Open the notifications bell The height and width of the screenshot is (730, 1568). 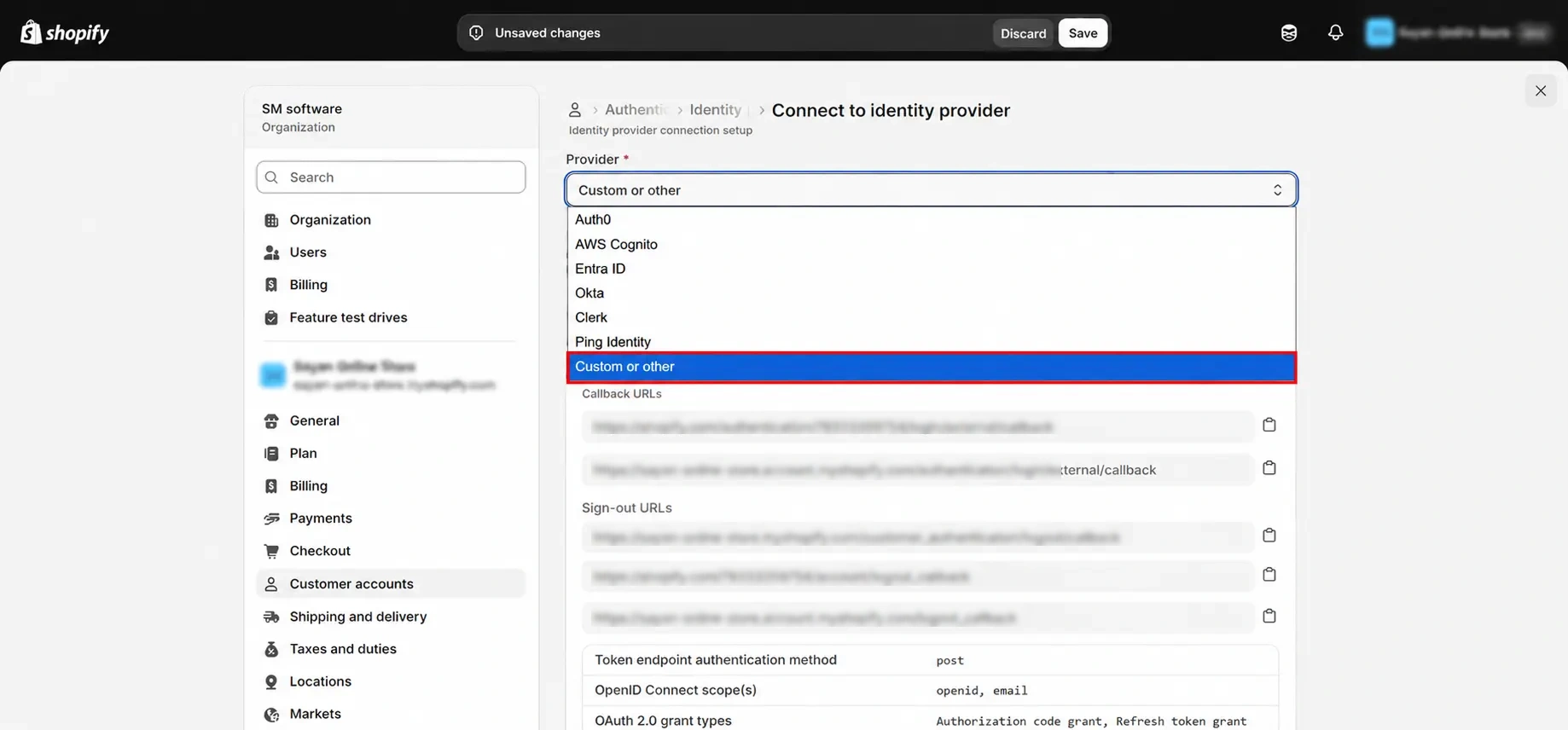coord(1335,32)
